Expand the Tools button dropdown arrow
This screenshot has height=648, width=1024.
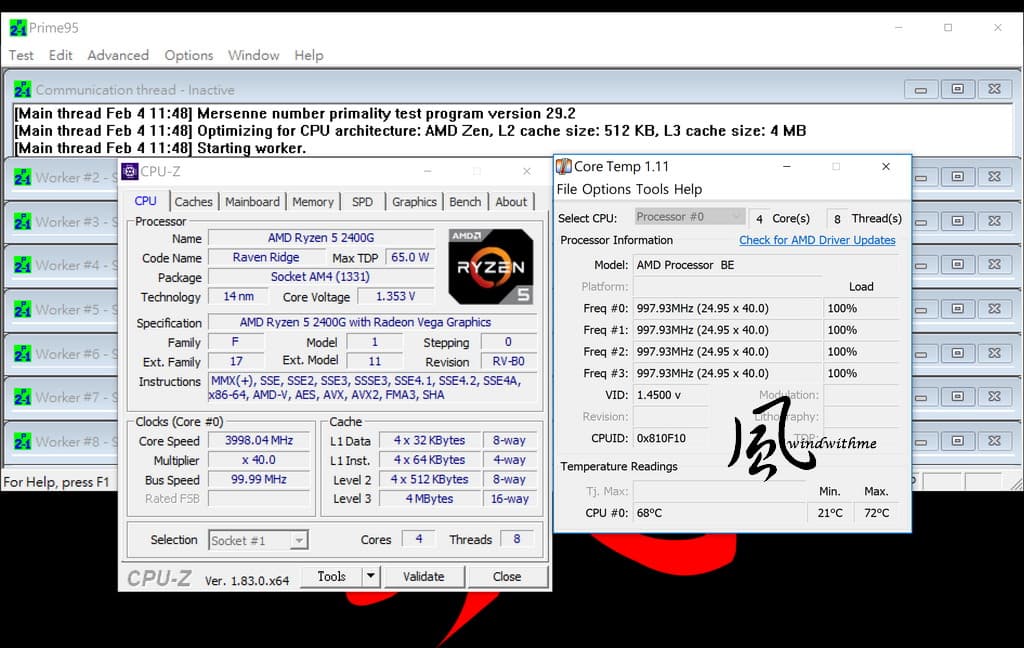[370, 576]
